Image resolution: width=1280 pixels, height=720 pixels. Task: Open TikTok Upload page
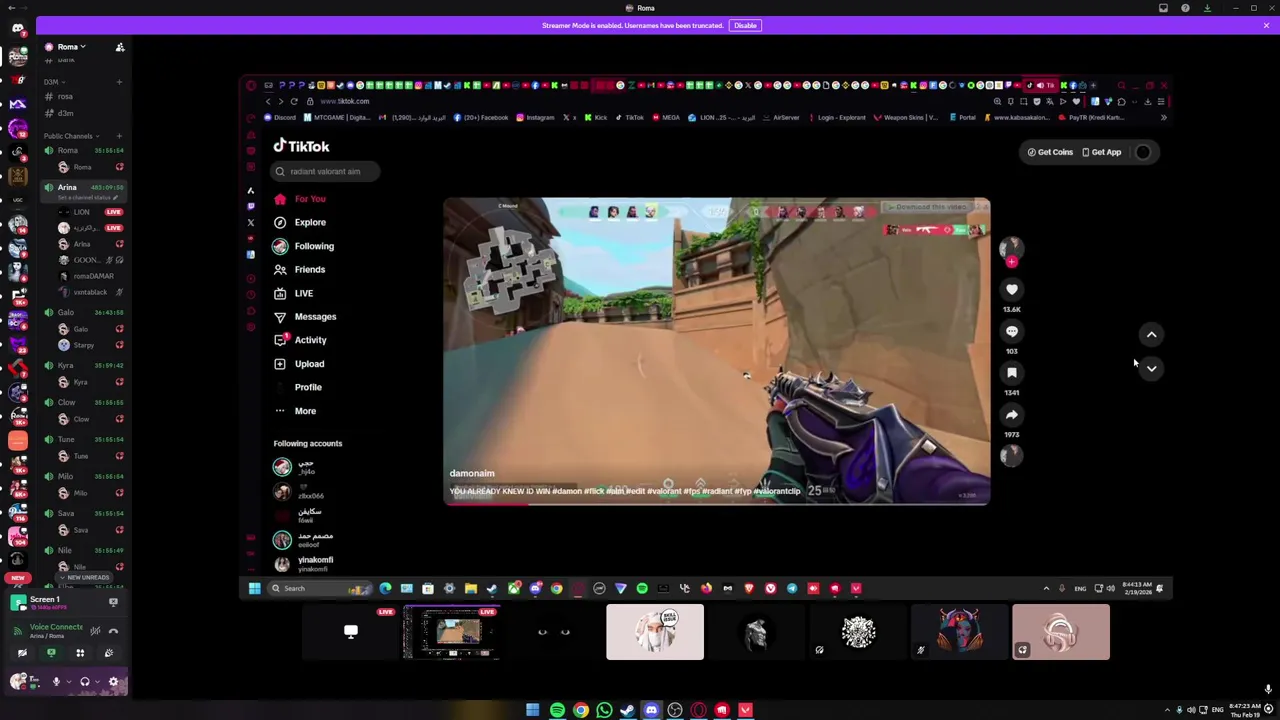[x=299, y=364]
